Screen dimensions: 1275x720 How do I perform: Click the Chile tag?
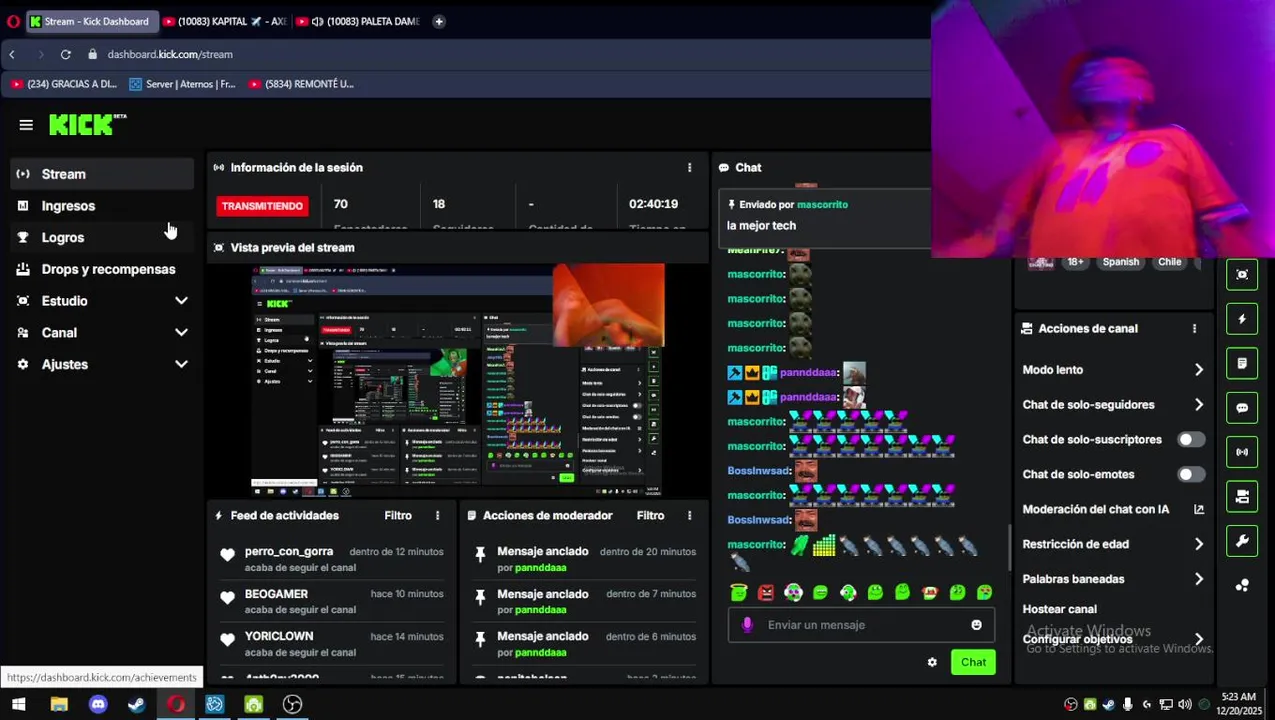click(1170, 262)
